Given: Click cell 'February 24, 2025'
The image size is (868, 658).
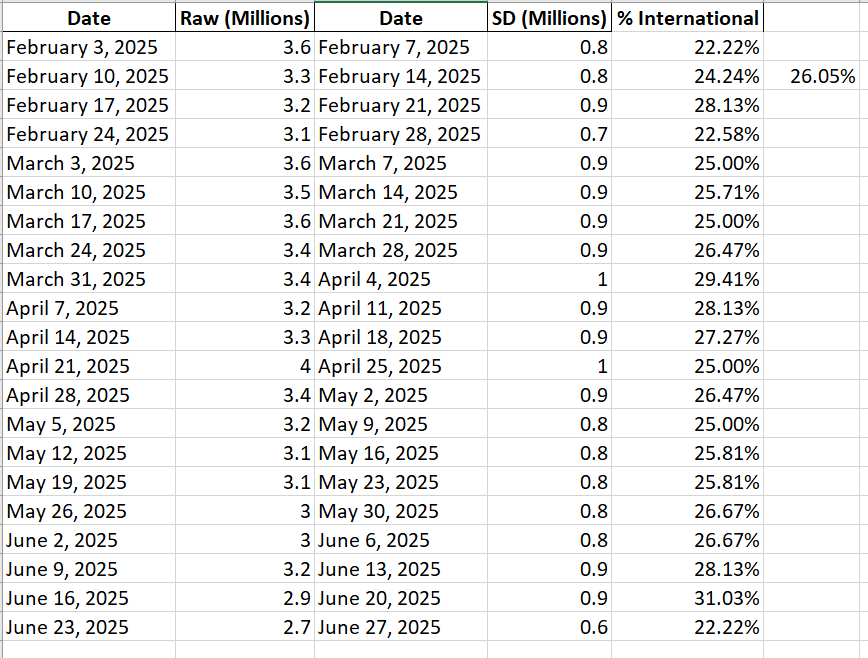Looking at the screenshot, I should pos(89,134).
